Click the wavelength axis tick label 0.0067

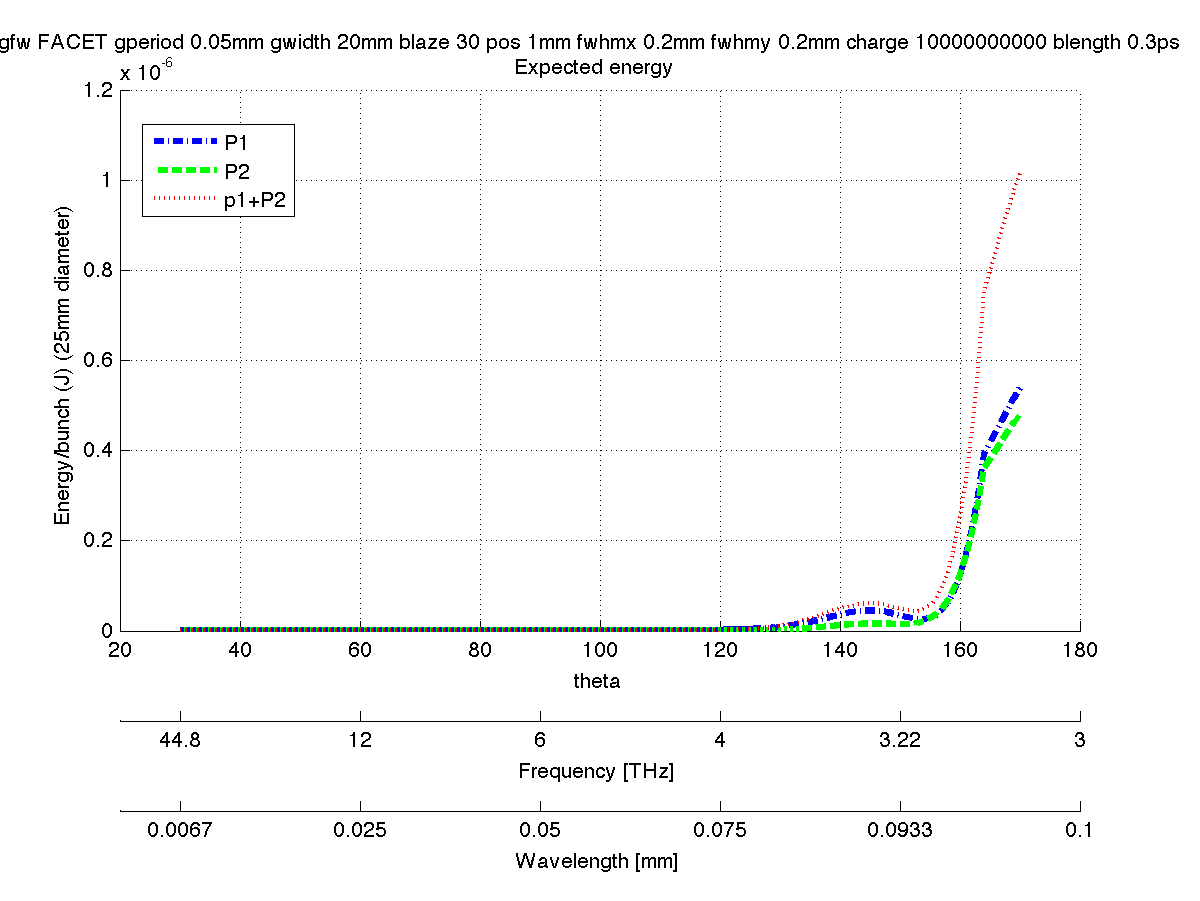point(180,830)
